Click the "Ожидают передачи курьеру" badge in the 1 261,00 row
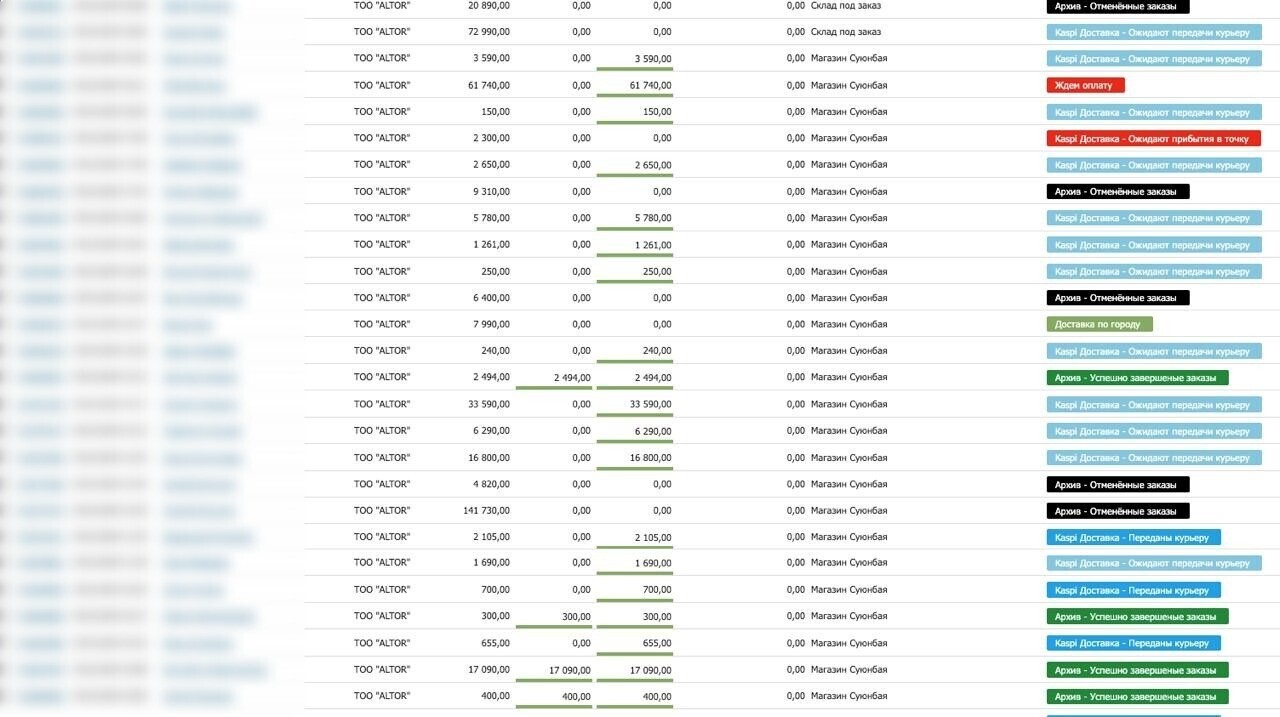Viewport: 1280px width, 717px height. tap(1154, 245)
